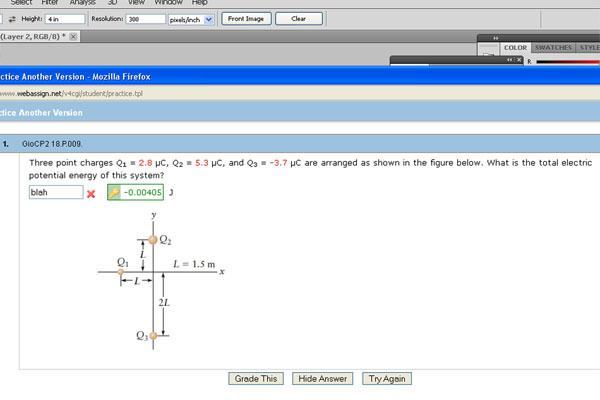
Task: Close the Layer 2 document tab
Action: pyautogui.click(x=73, y=37)
